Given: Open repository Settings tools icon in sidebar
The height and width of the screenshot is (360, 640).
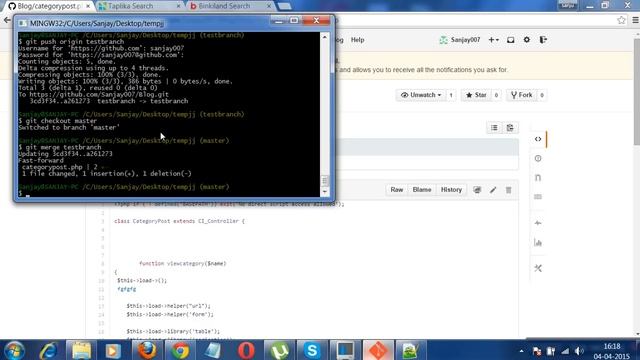Looking at the screenshot, I should pos(538,268).
